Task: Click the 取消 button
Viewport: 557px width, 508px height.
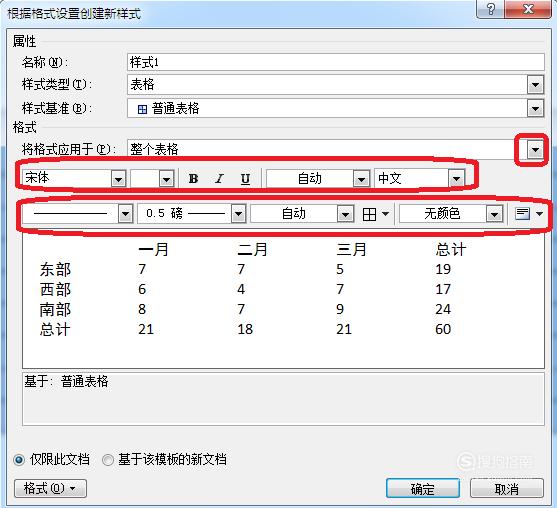Action: pos(507,489)
